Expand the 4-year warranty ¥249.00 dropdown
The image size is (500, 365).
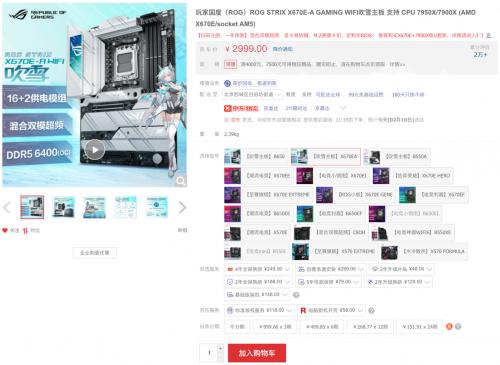[258, 269]
